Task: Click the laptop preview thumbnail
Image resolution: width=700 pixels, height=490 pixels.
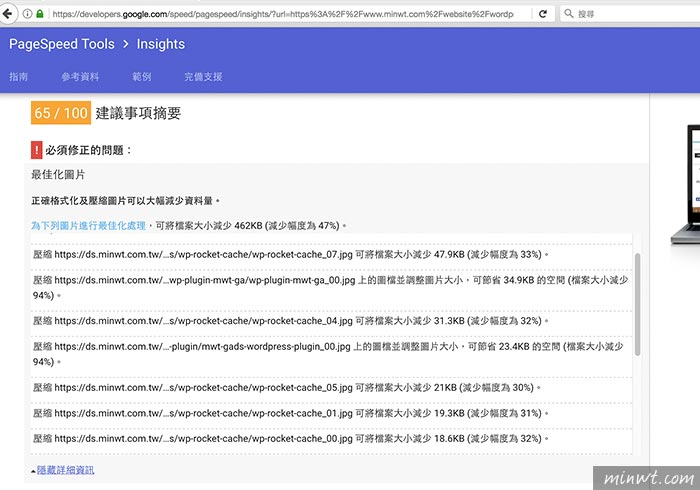Action: tap(686, 184)
